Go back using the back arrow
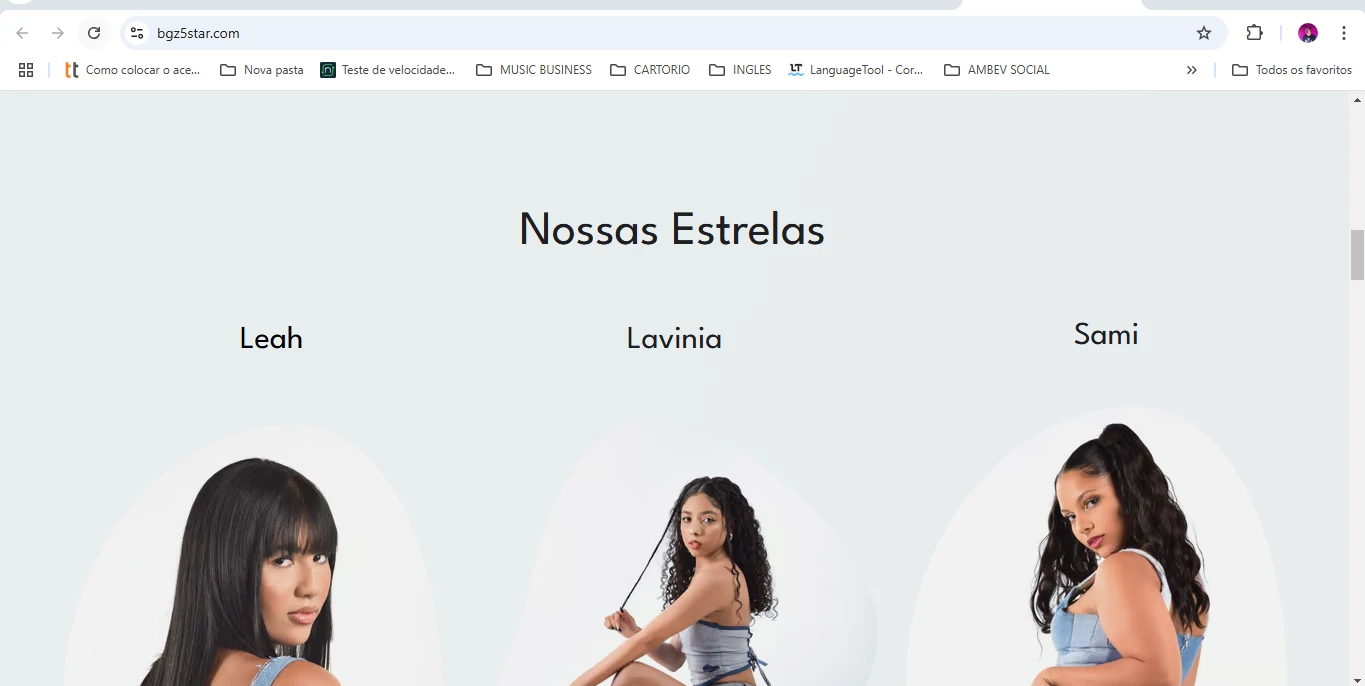 click(x=22, y=33)
